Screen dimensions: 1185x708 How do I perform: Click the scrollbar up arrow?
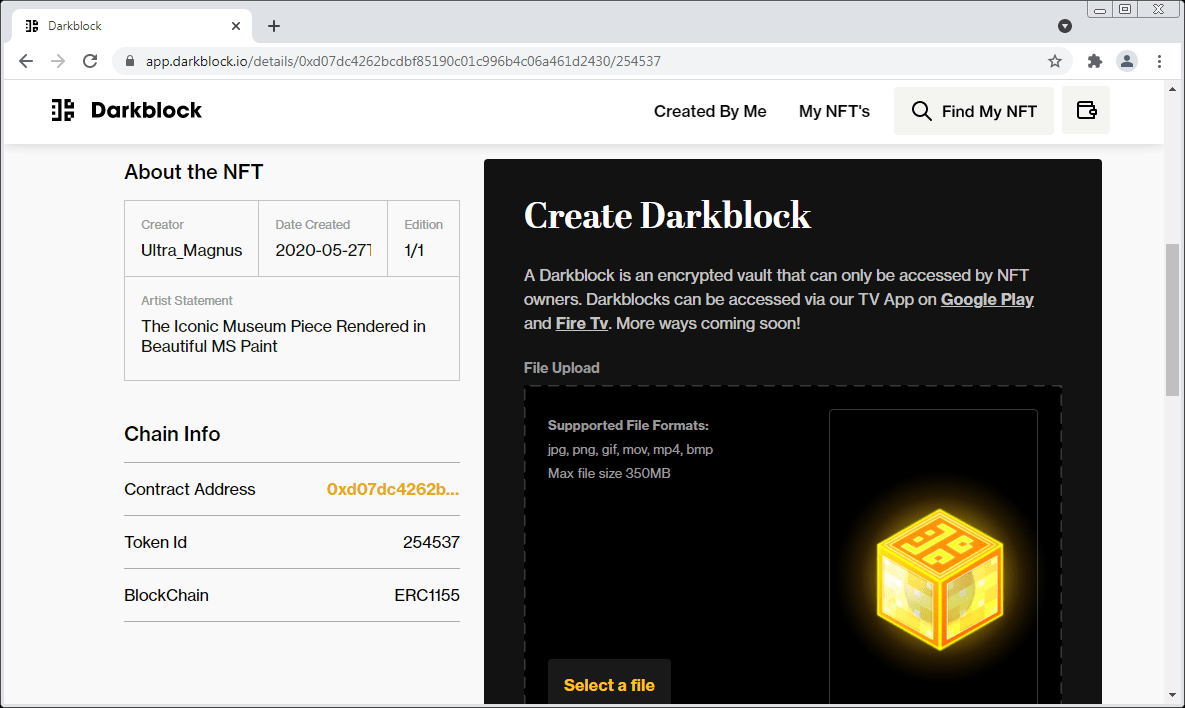[1172, 88]
